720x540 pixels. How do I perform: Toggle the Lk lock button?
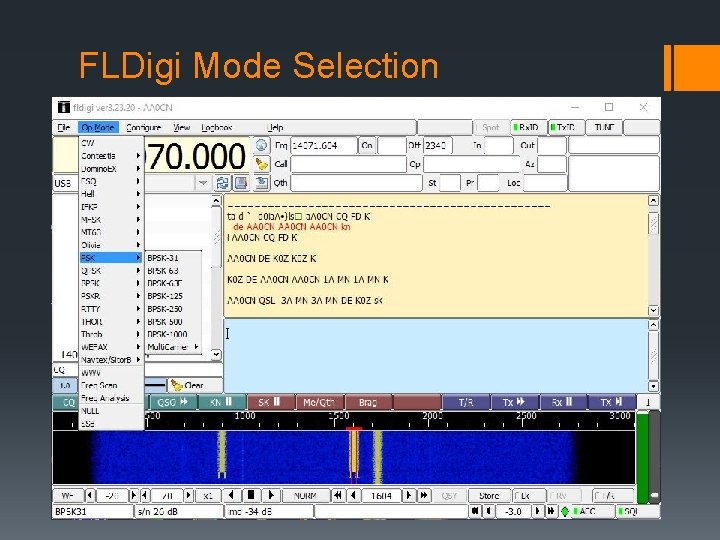pos(529,496)
